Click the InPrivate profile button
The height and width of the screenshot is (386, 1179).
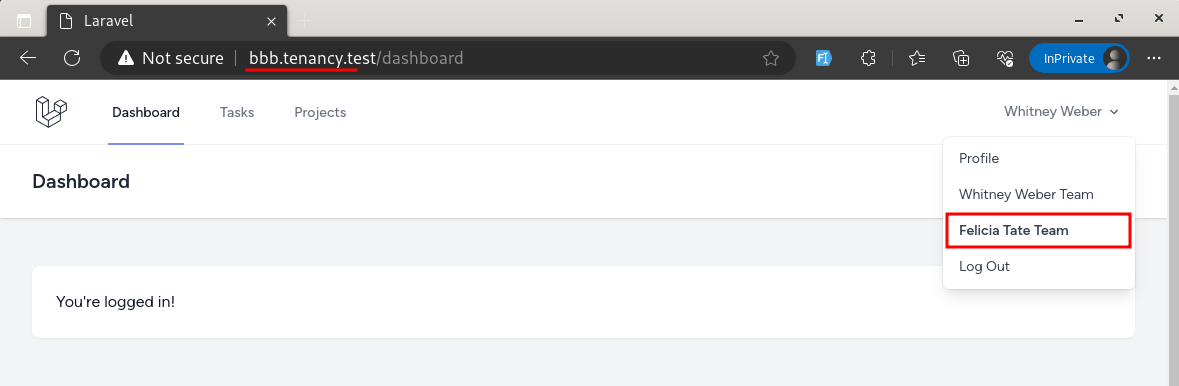[x=1079, y=58]
